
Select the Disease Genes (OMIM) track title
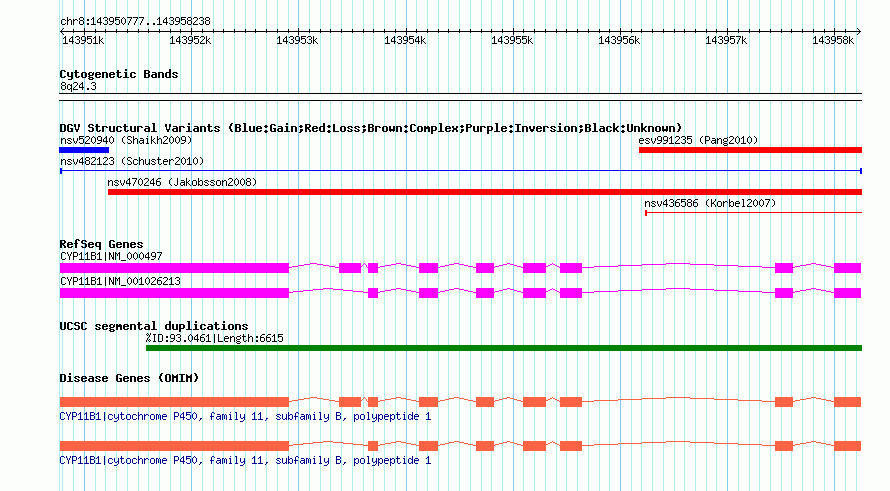pyautogui.click(x=129, y=378)
